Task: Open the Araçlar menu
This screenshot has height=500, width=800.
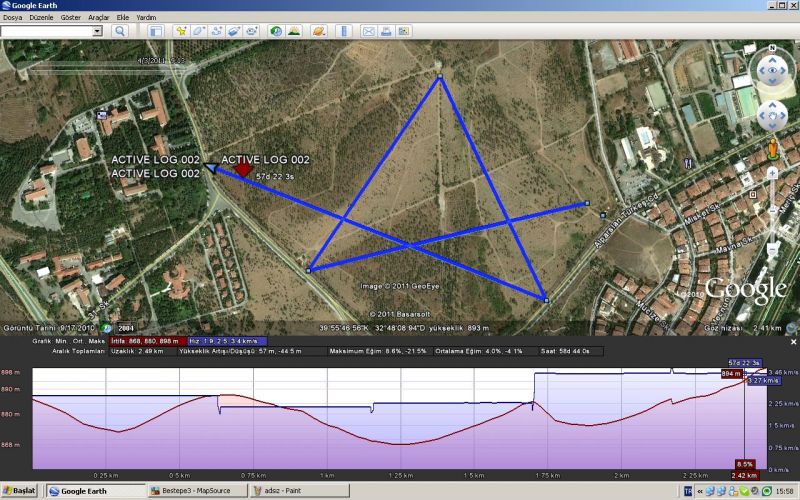Action: [x=98, y=17]
